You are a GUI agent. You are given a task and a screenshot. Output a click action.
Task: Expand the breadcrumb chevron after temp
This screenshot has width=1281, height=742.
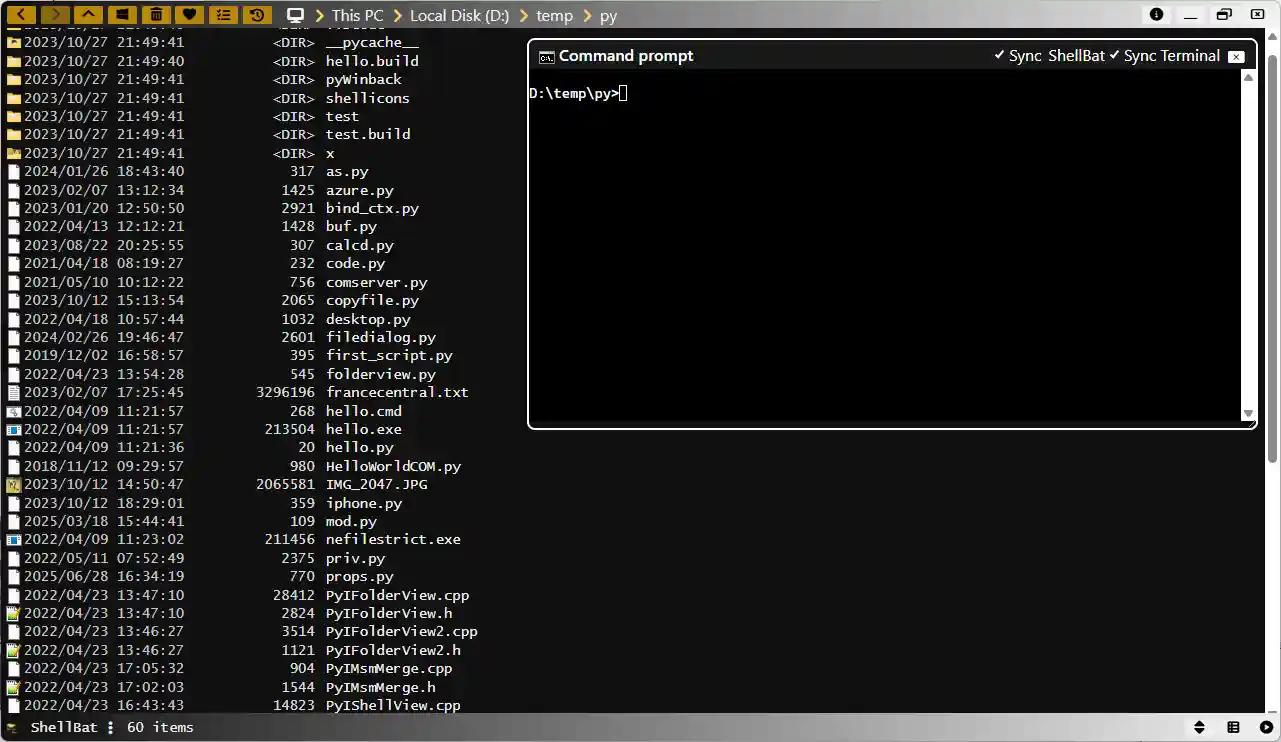tap(588, 15)
